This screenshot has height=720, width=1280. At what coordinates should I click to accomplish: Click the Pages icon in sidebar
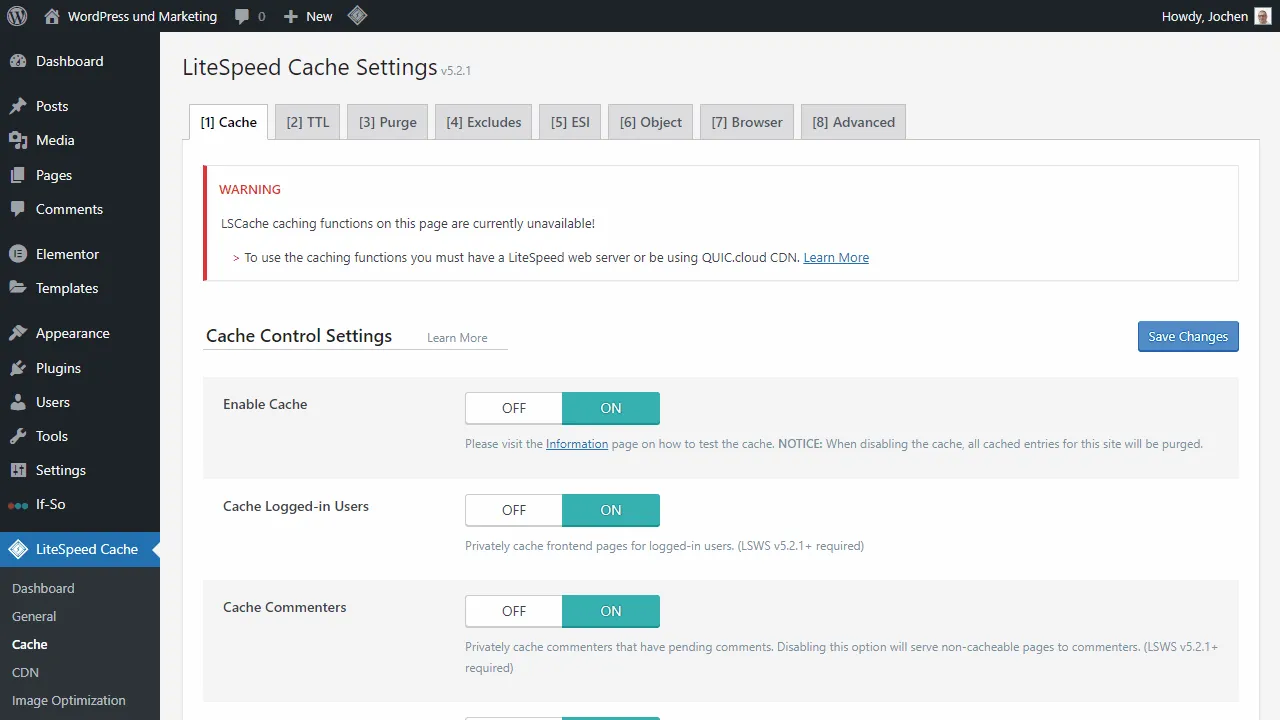click(x=18, y=175)
